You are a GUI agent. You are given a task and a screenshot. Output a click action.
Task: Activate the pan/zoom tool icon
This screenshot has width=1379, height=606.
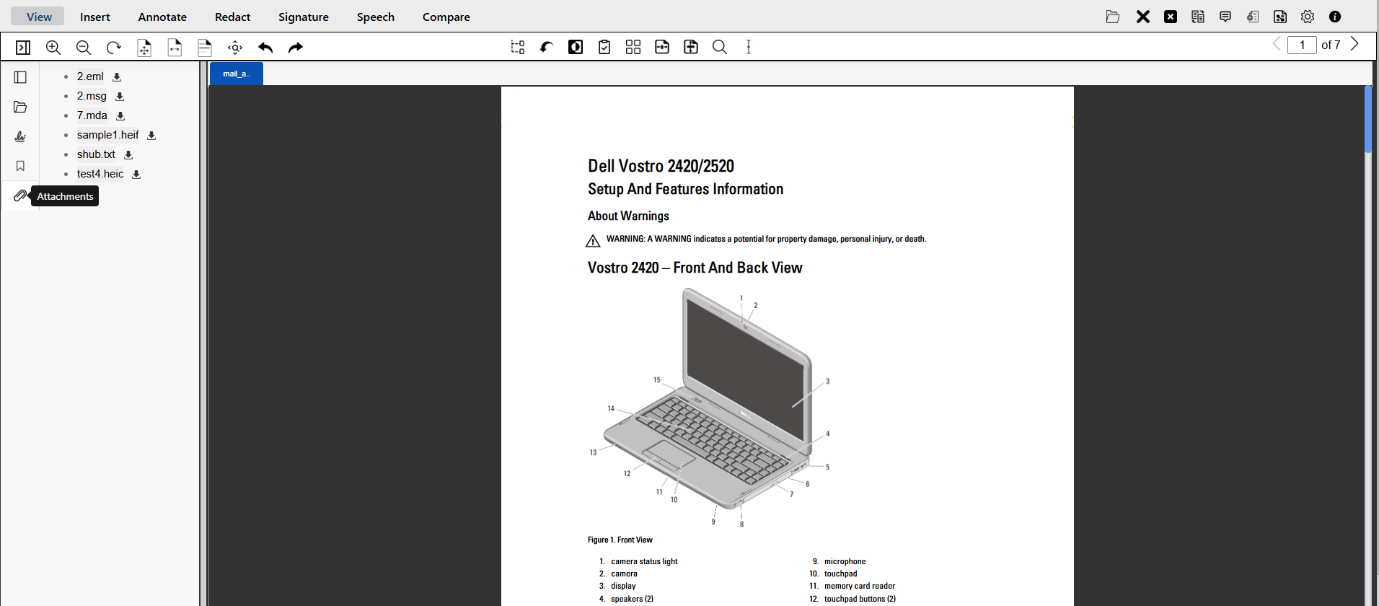(x=235, y=47)
